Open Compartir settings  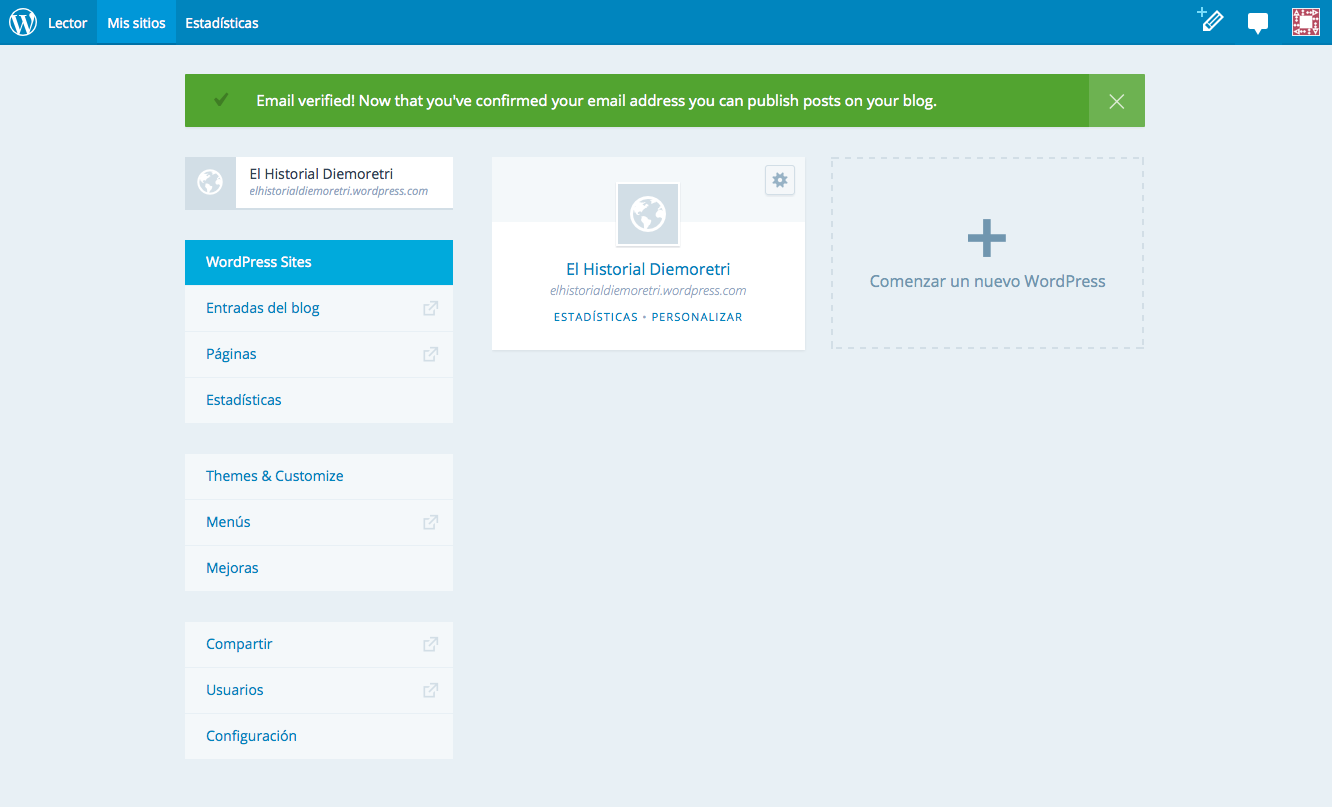[x=319, y=644]
